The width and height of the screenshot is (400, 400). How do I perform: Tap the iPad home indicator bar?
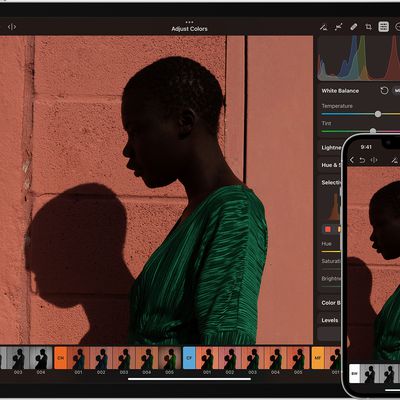189,379
